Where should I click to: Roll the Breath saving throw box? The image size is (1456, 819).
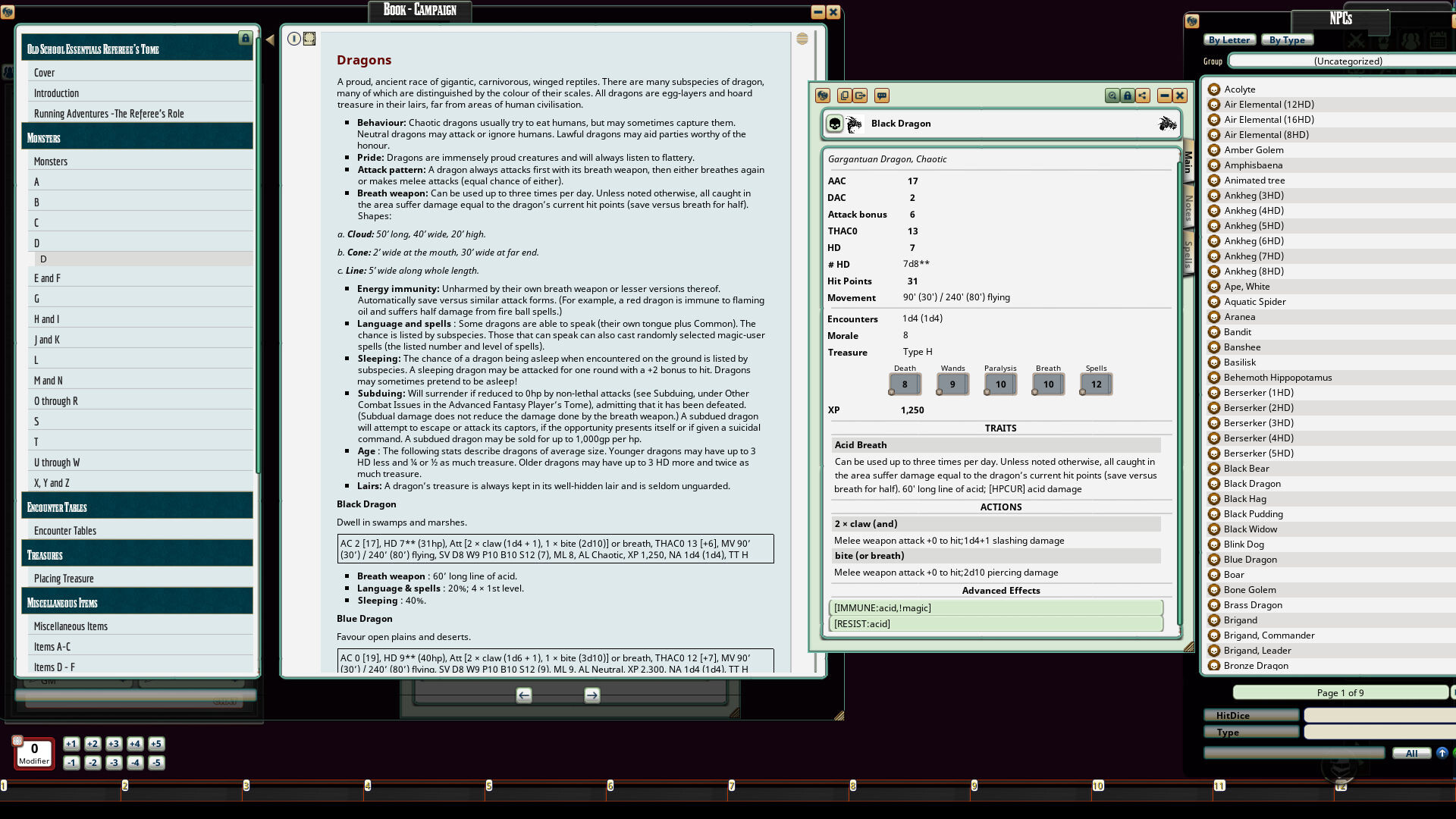[1048, 384]
